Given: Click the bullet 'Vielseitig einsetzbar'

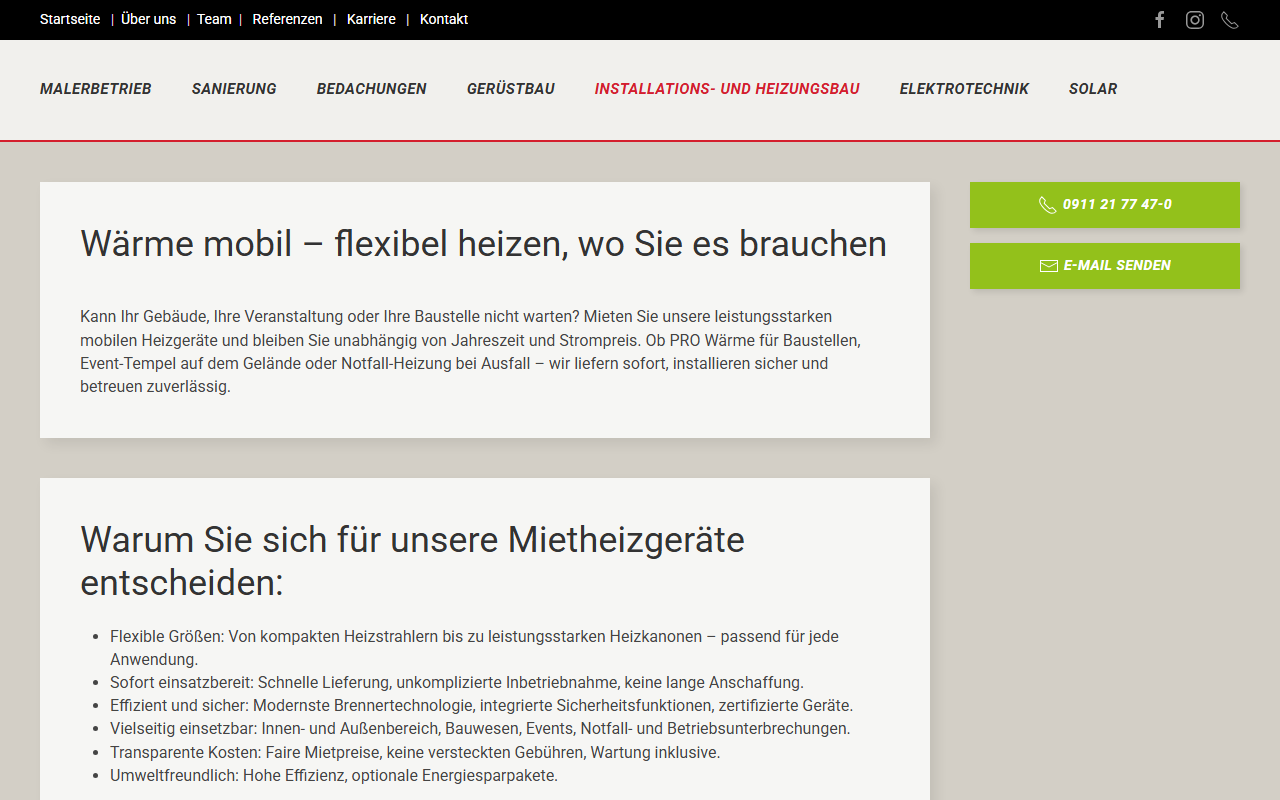Looking at the screenshot, I should 480,729.
